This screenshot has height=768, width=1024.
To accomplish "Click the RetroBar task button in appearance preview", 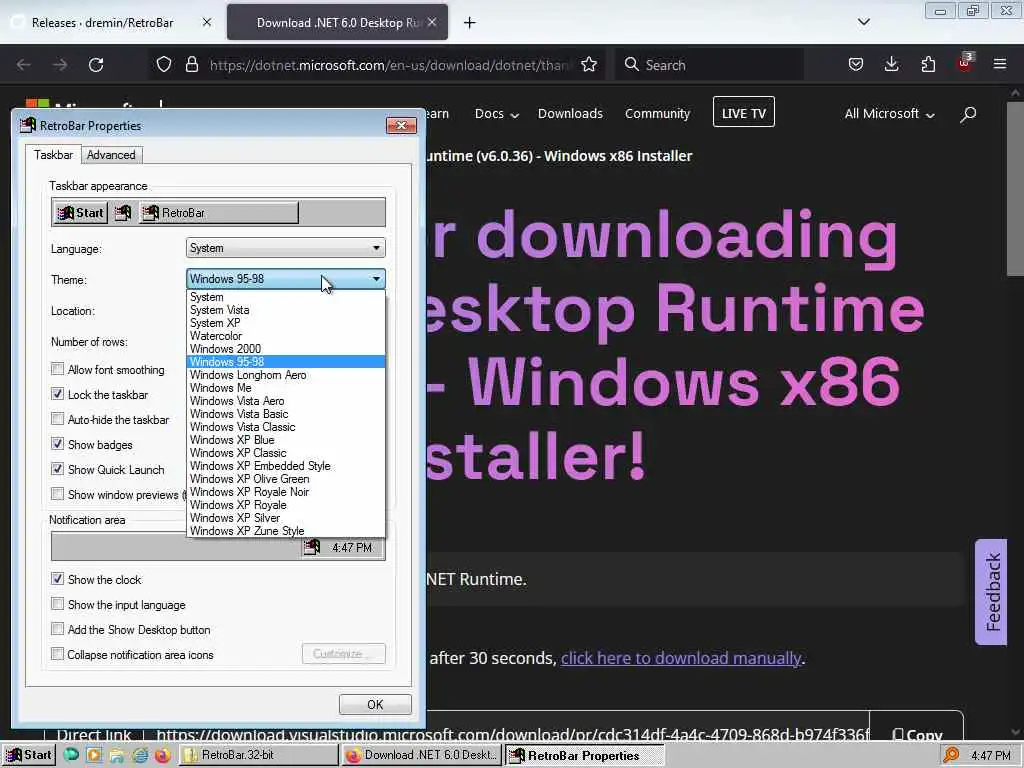I will point(219,213).
